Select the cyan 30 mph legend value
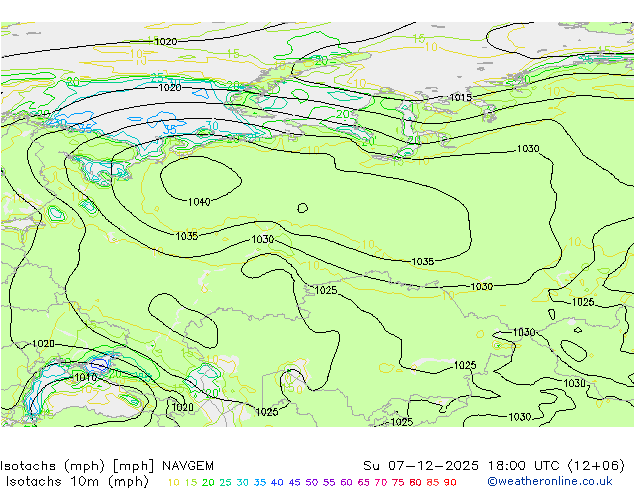 [x=243, y=482]
